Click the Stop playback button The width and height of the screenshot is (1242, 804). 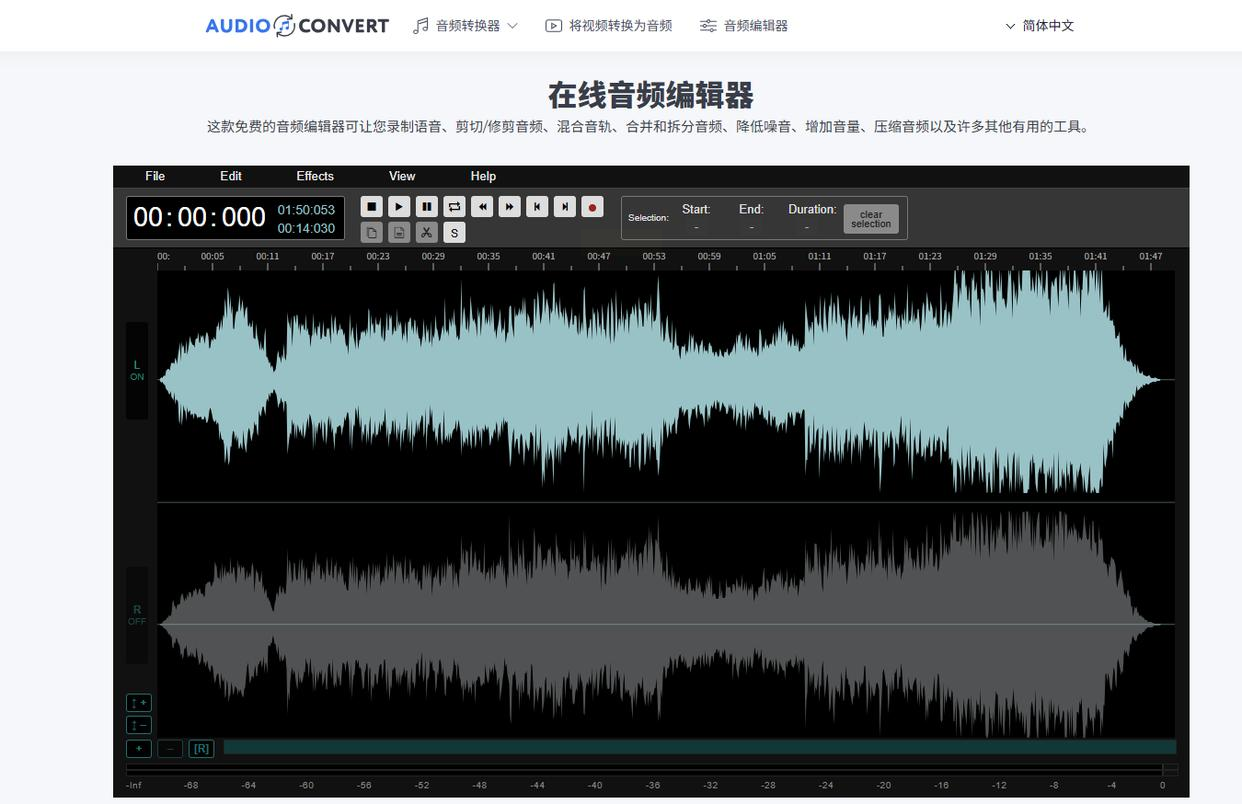coord(371,207)
